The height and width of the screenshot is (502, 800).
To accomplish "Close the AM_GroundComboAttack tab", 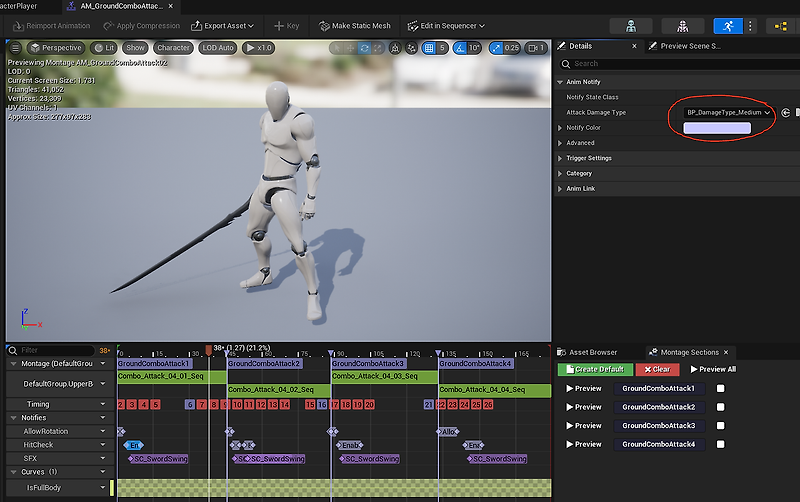I will pos(170,6).
